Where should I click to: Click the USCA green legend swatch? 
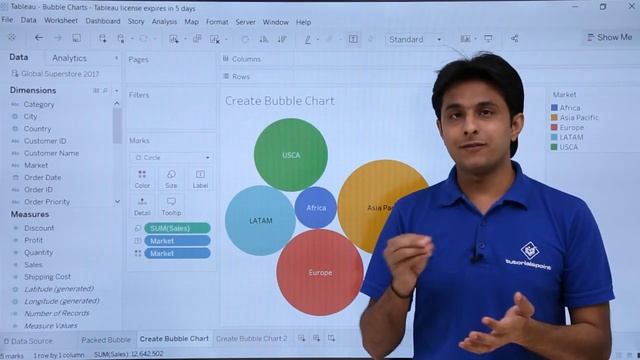click(554, 147)
